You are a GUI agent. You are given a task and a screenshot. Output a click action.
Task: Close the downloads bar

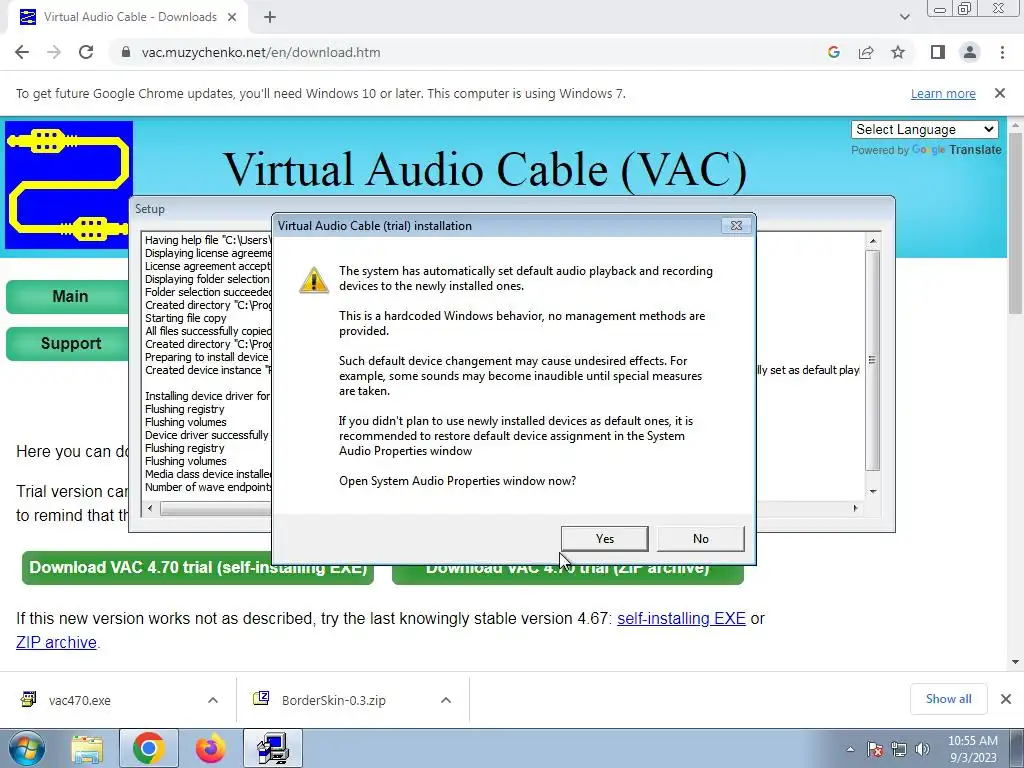(1006, 699)
